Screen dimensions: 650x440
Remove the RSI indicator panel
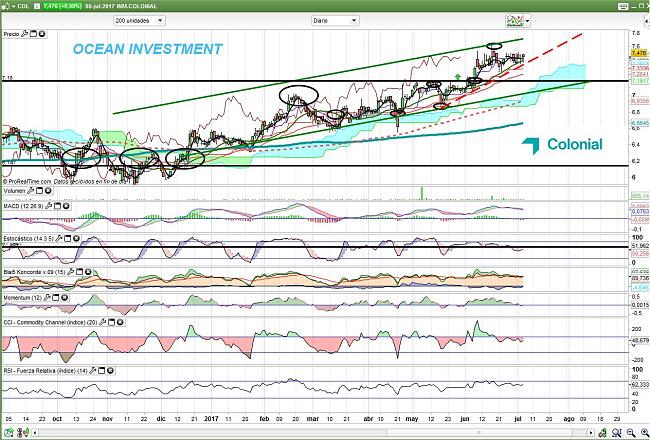tap(110, 371)
